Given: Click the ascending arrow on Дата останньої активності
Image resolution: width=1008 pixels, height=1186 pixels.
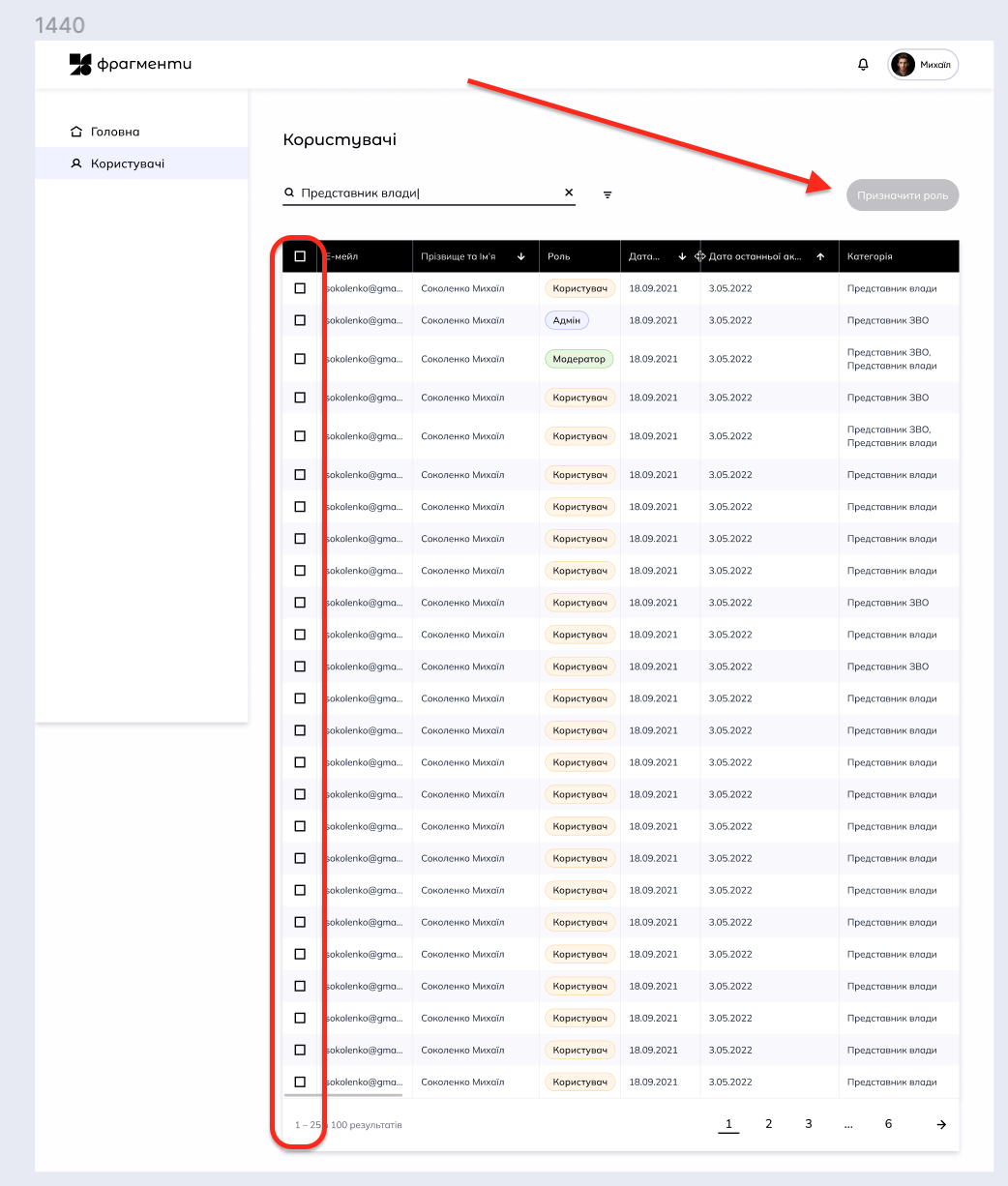Looking at the screenshot, I should pyautogui.click(x=819, y=256).
